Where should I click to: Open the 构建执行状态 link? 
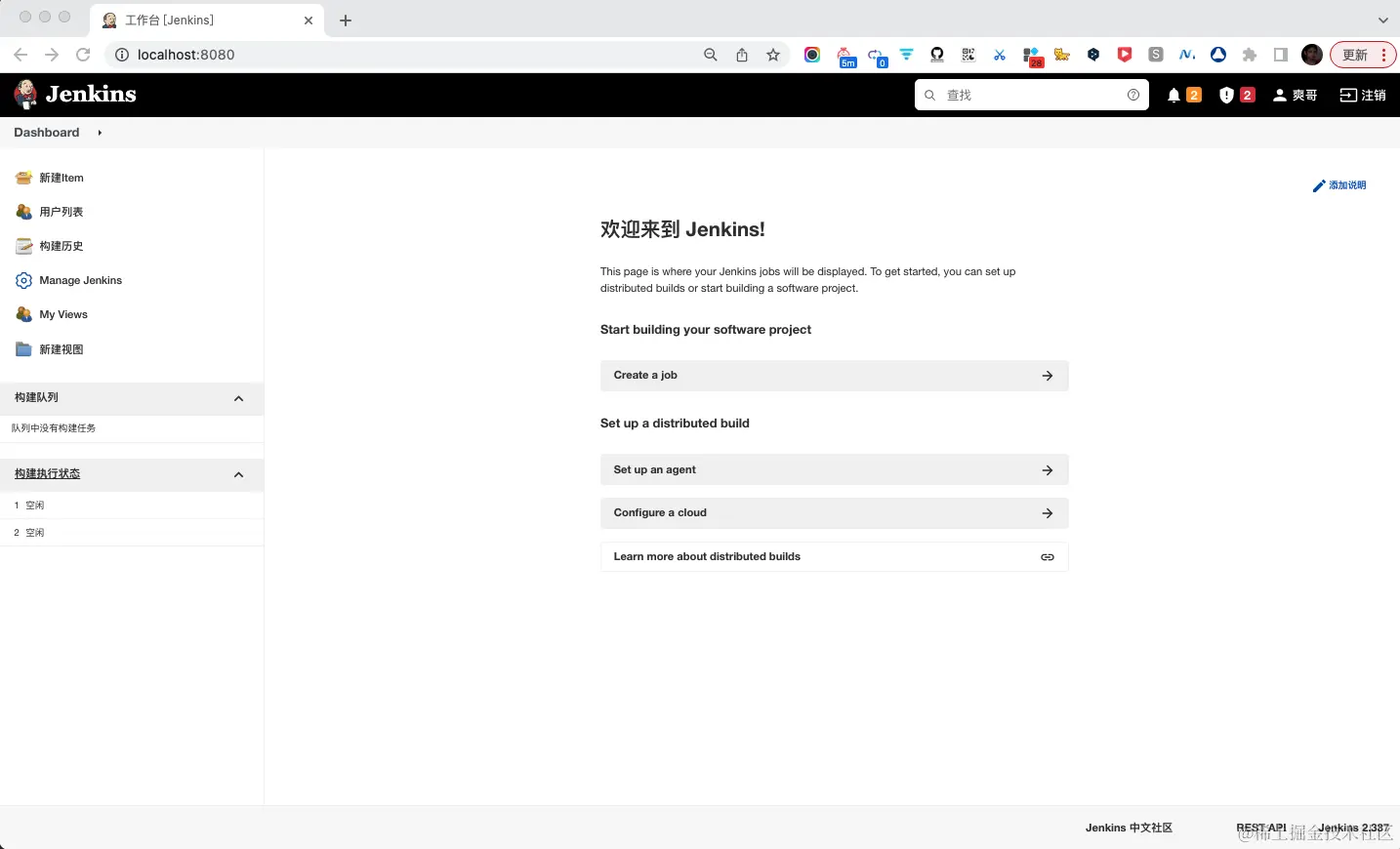tap(47, 473)
